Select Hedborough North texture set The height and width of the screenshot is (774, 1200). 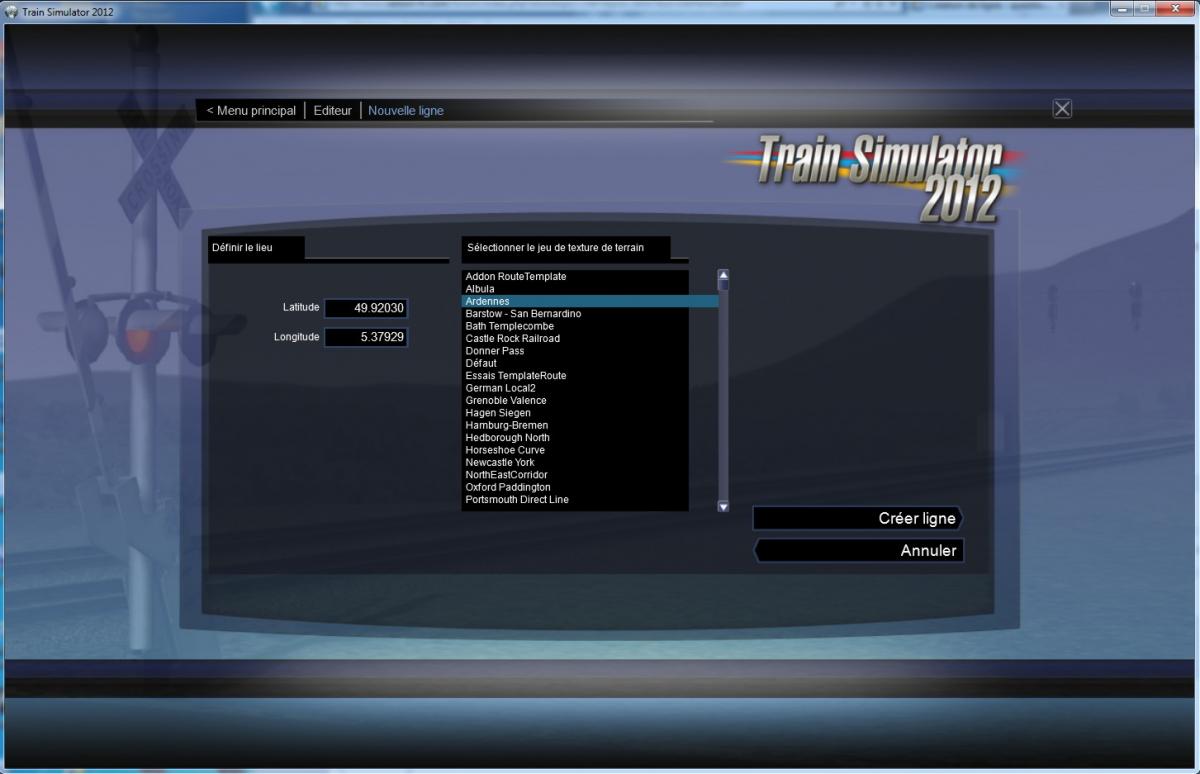pos(575,438)
